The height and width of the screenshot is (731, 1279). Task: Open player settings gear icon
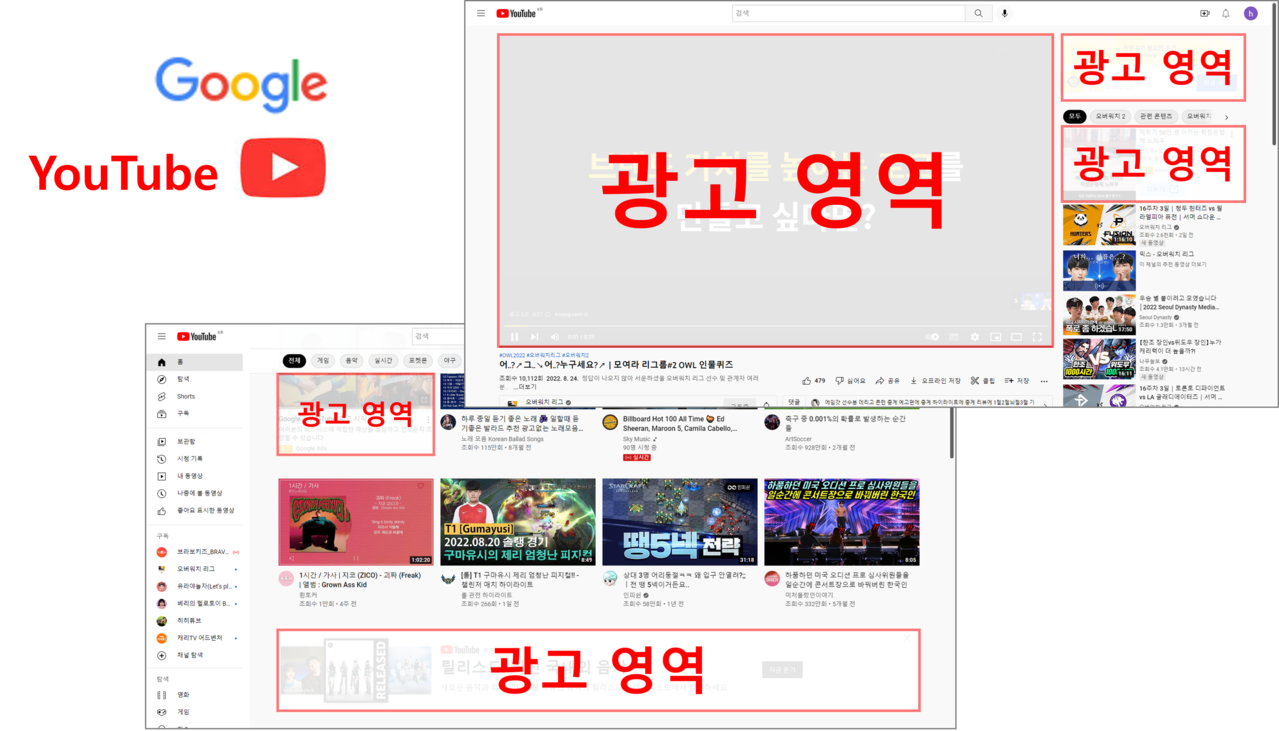coord(975,337)
